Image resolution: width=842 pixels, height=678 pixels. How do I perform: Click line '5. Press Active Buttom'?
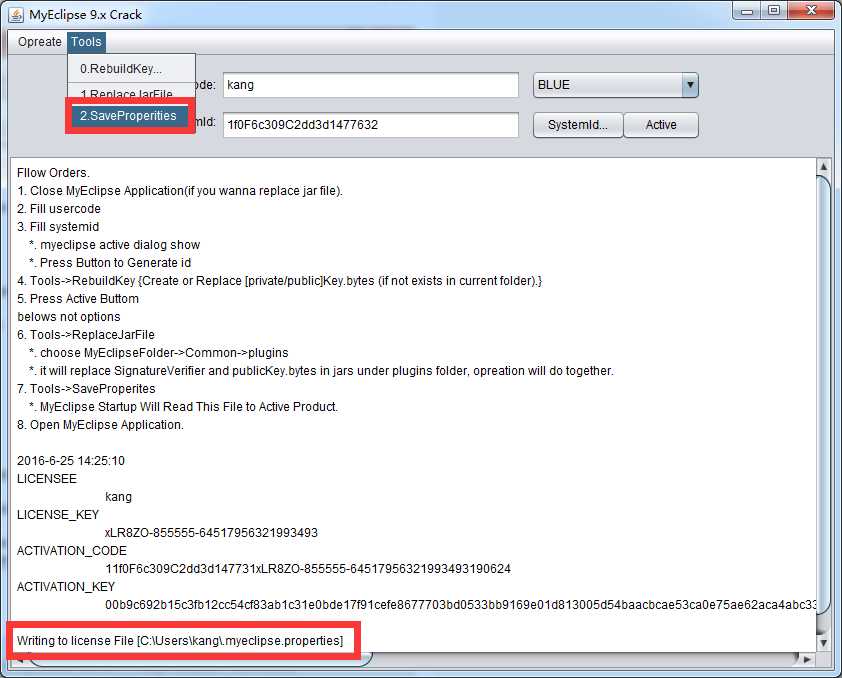(78, 299)
